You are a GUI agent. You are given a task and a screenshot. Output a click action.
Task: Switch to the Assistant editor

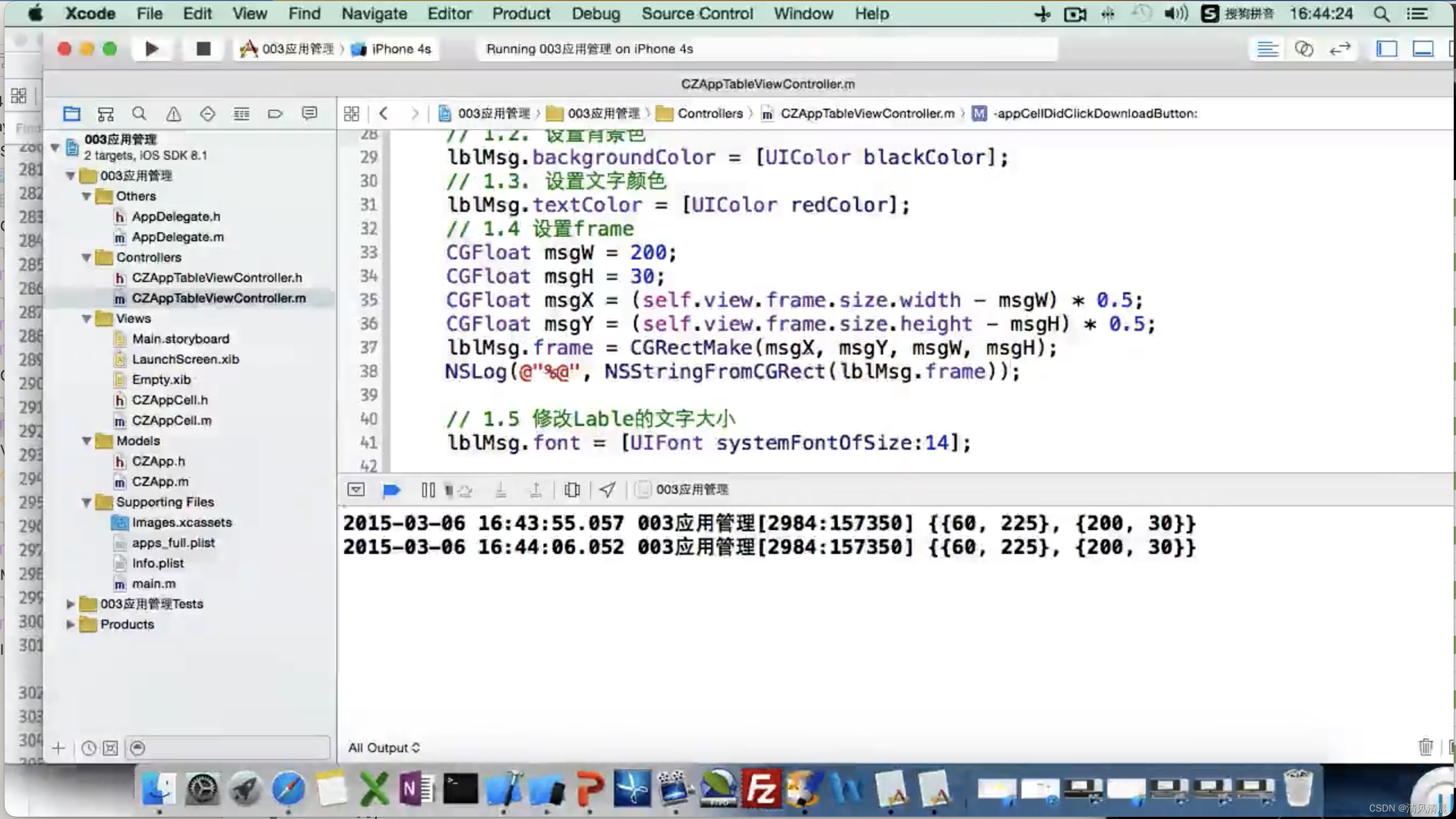point(1304,49)
